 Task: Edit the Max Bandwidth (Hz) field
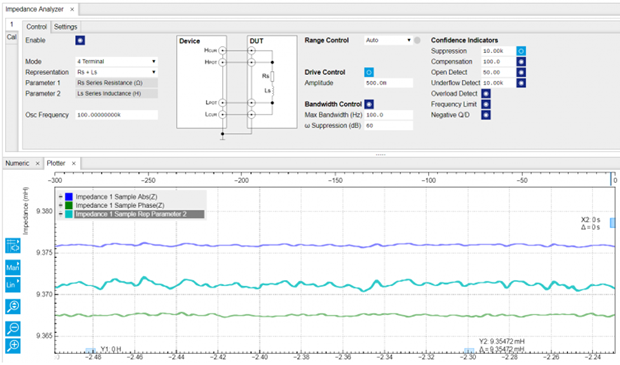pos(388,115)
